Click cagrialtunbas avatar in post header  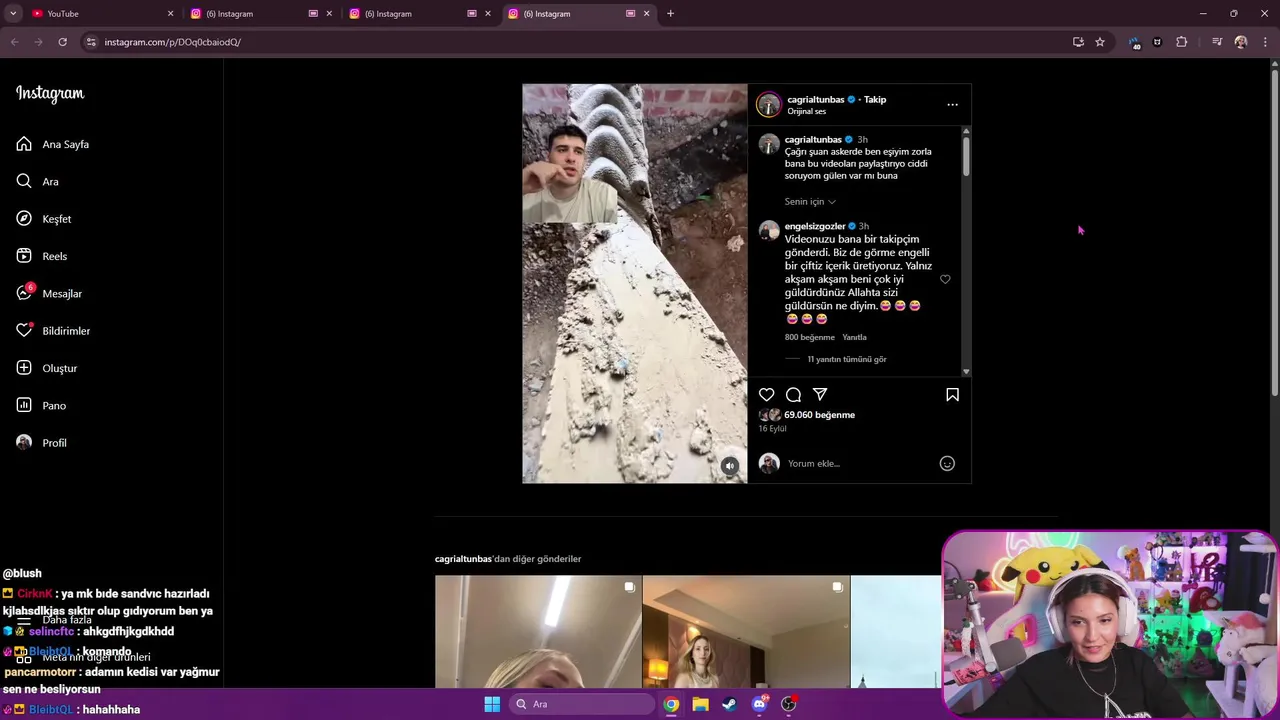(769, 104)
